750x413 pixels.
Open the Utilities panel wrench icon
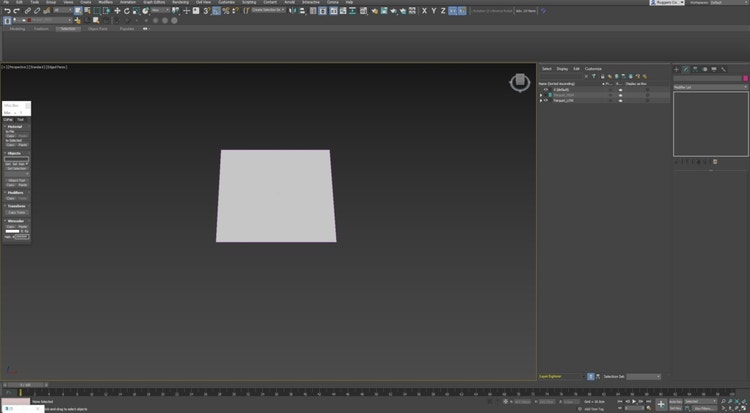(723, 69)
